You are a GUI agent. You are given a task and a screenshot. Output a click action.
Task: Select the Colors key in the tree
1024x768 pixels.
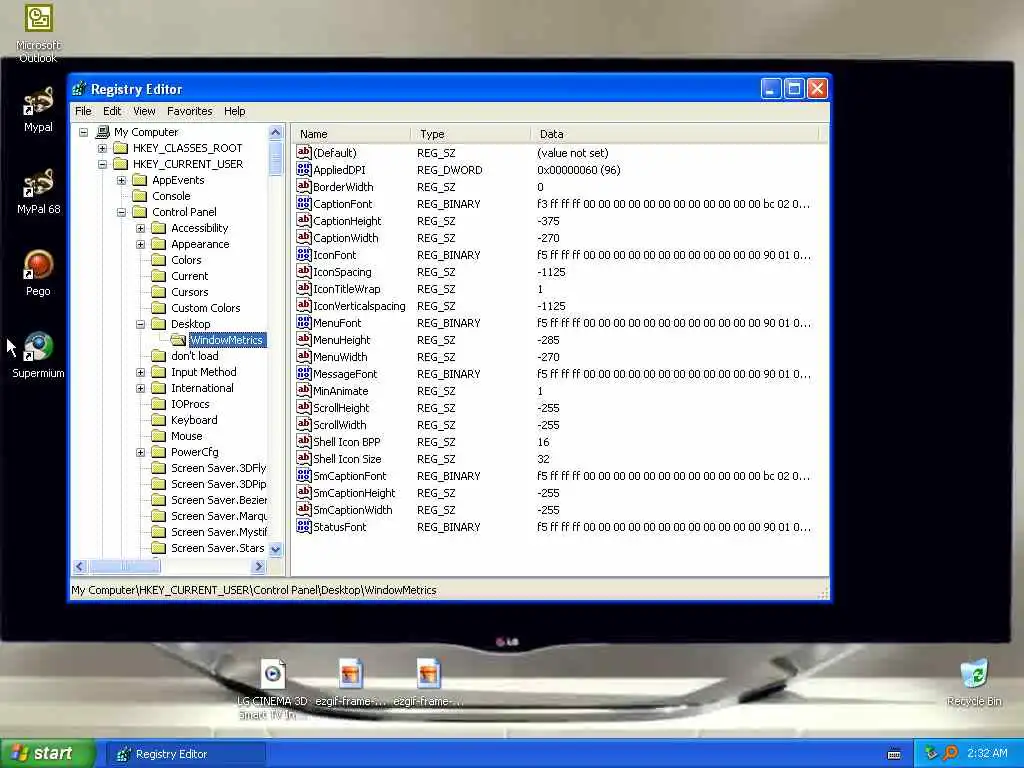pyautogui.click(x=186, y=260)
